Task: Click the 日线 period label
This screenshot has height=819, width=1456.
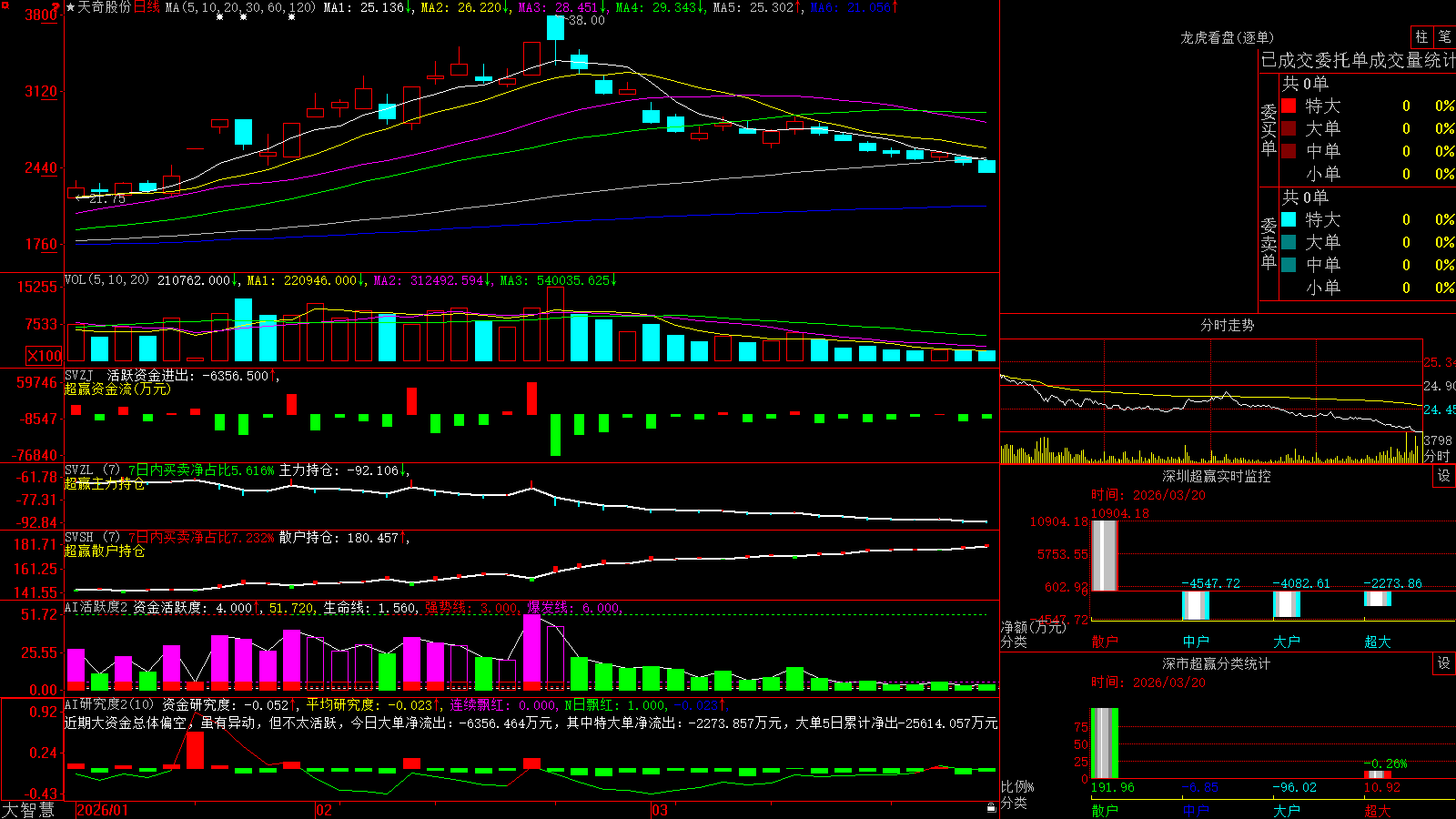Action: pyautogui.click(x=147, y=7)
